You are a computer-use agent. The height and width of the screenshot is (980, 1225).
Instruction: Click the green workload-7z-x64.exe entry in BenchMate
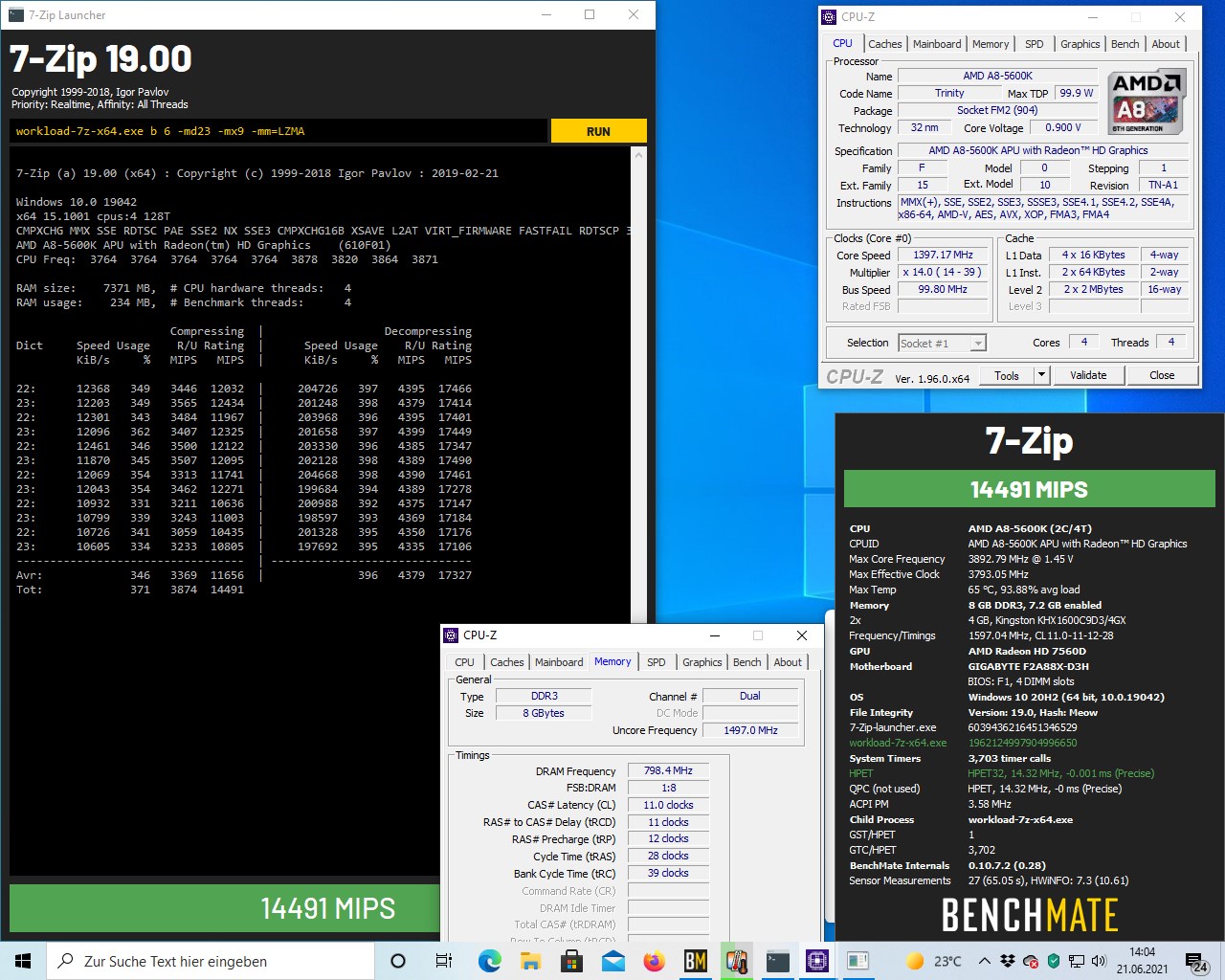(x=898, y=743)
